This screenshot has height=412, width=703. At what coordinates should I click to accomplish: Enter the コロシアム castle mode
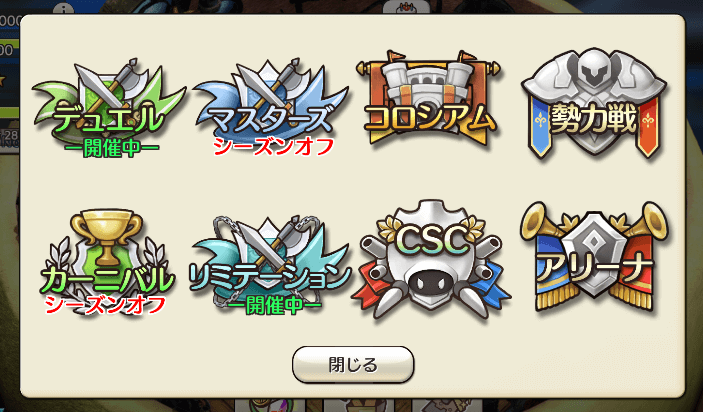pyautogui.click(x=429, y=99)
